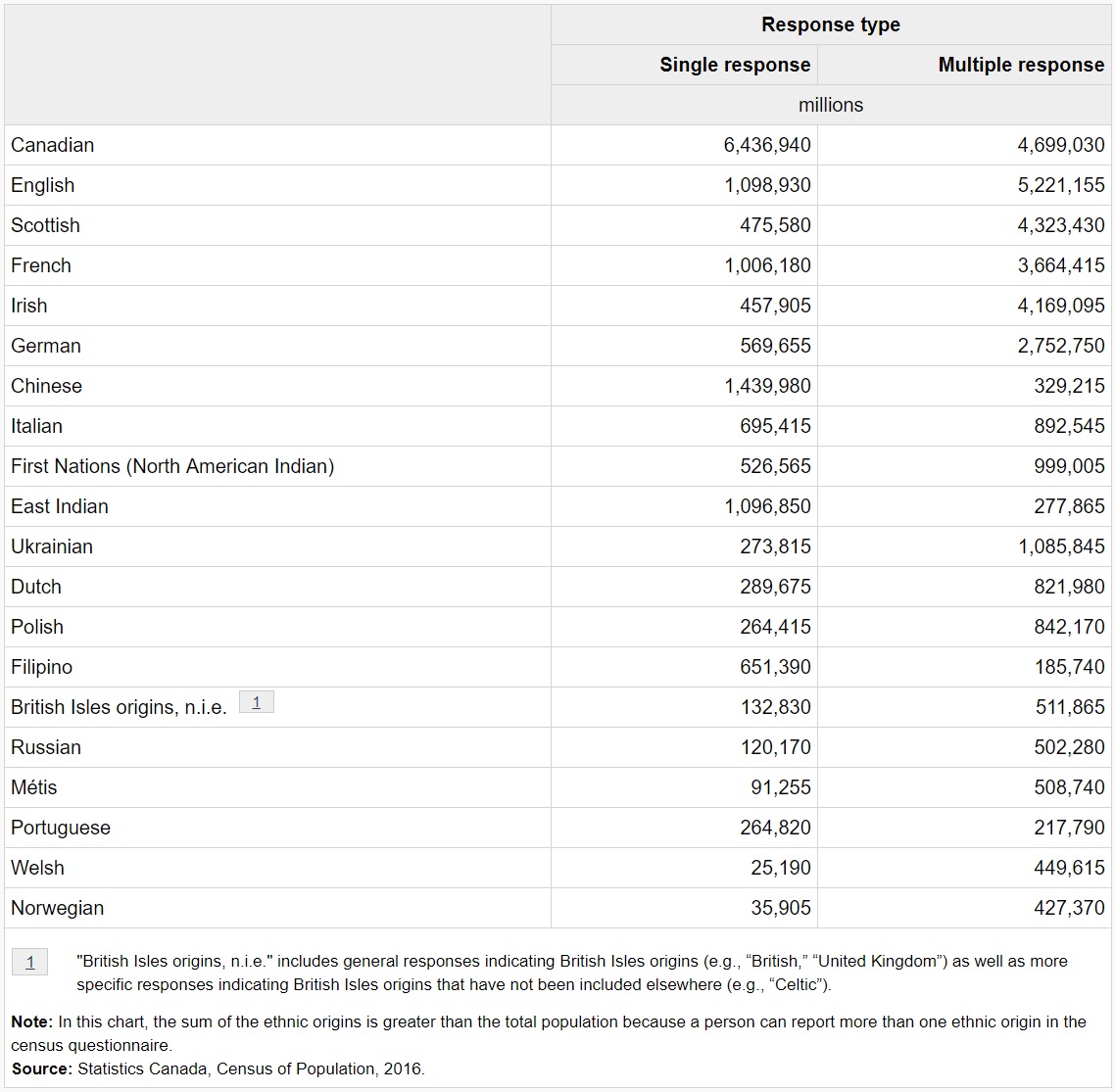
Task: Click the Multiple response column header
Action: tap(1020, 66)
